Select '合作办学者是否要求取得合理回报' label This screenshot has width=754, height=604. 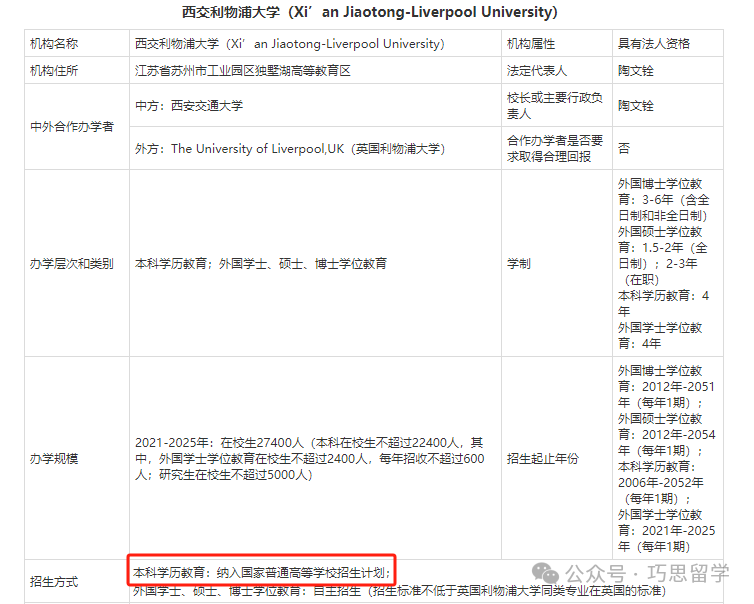pyautogui.click(x=555, y=148)
